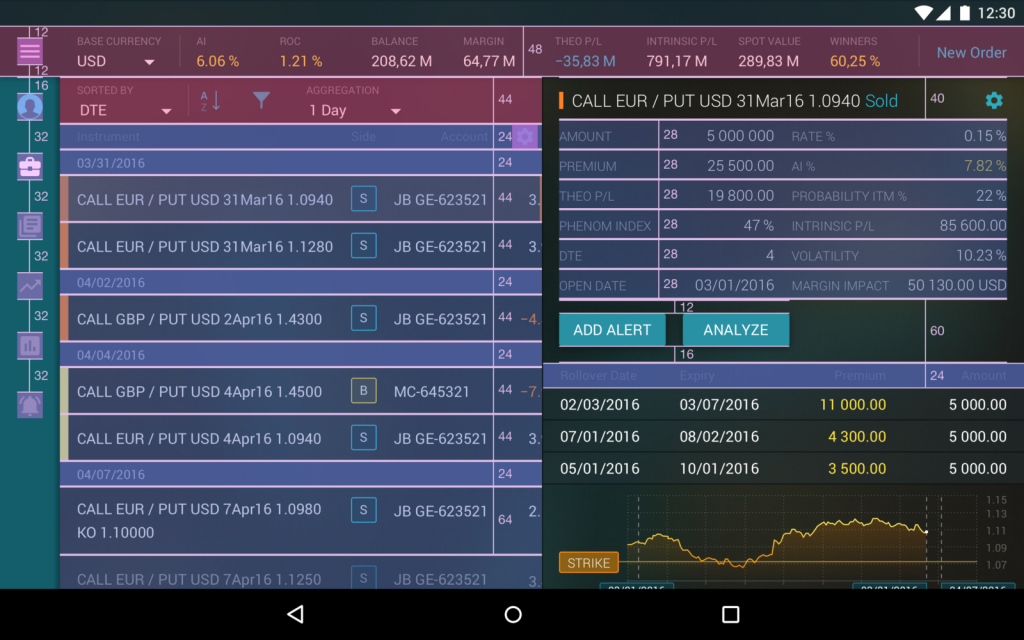Open the hamburger navigation menu
This screenshot has height=640, width=1024.
[x=30, y=50]
